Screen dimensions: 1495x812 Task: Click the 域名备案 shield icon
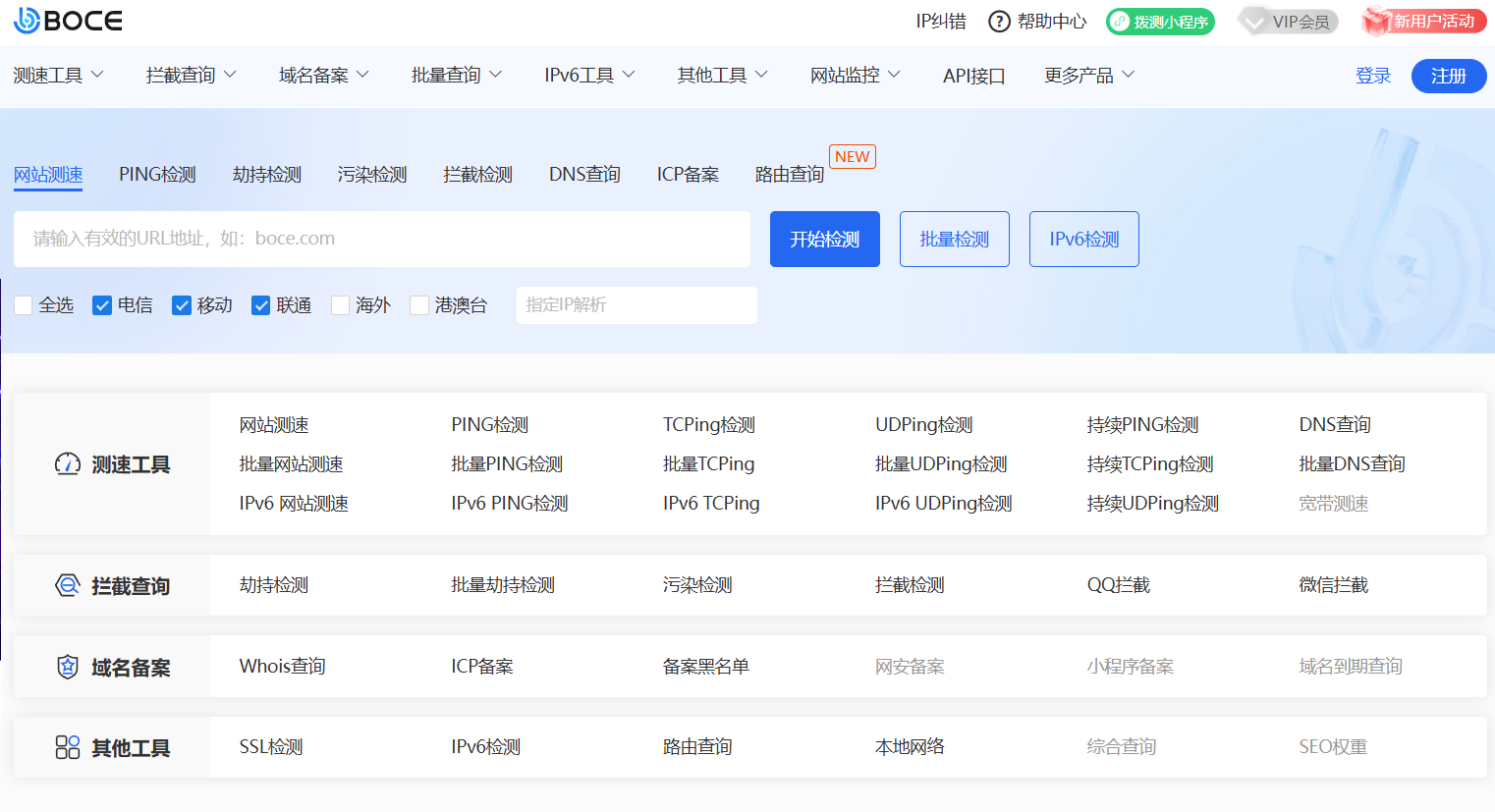point(67,668)
